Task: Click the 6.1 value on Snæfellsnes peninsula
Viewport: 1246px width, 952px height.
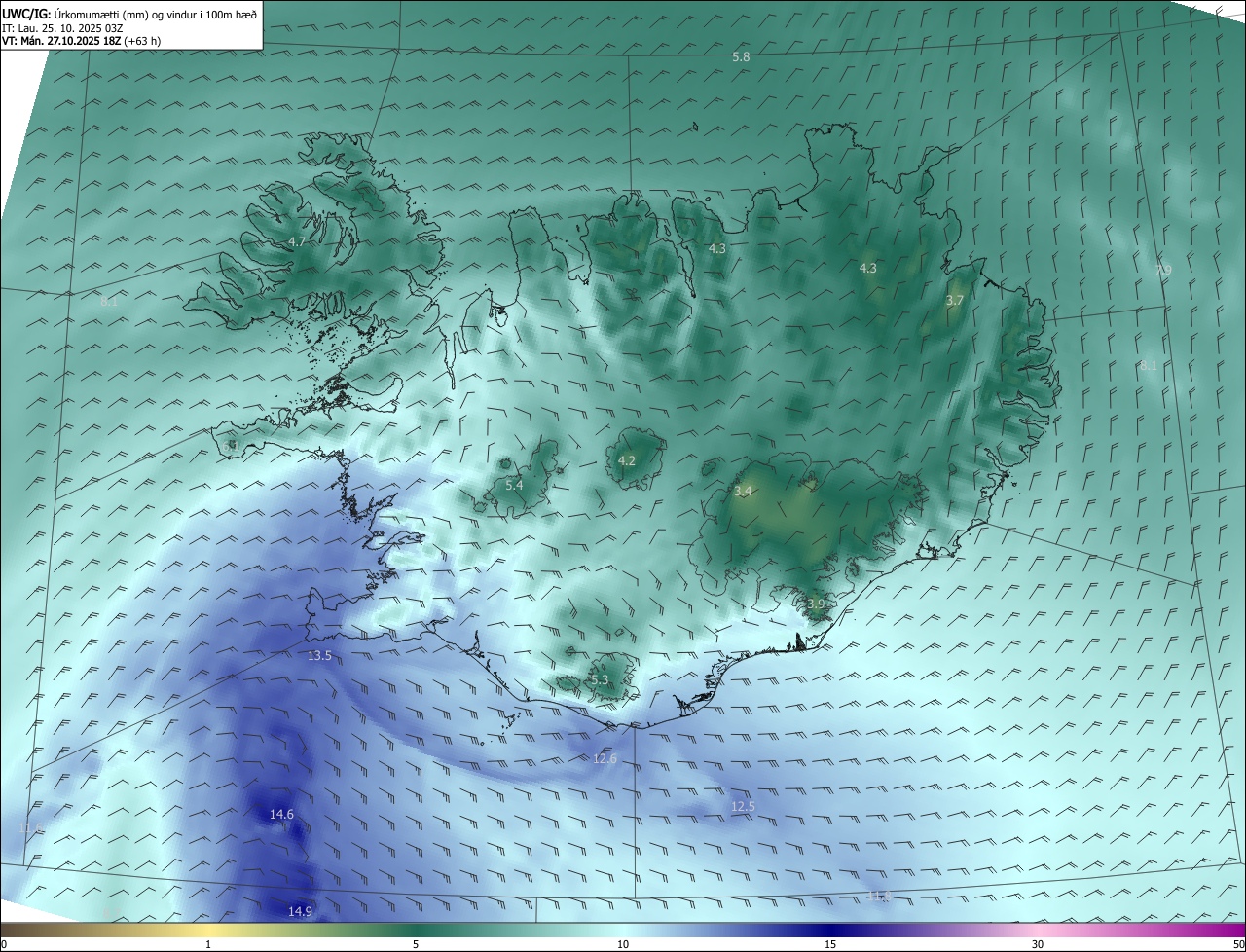Action: pos(230,446)
